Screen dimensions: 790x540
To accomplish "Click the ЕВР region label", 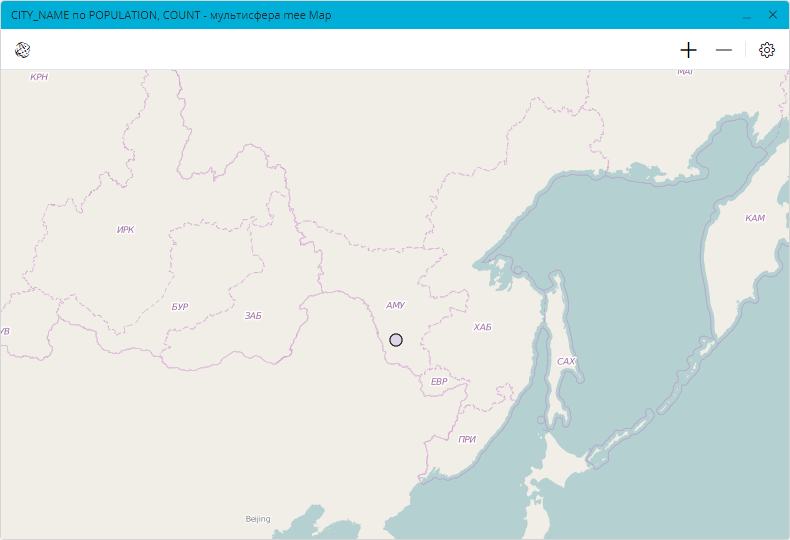I will [439, 382].
